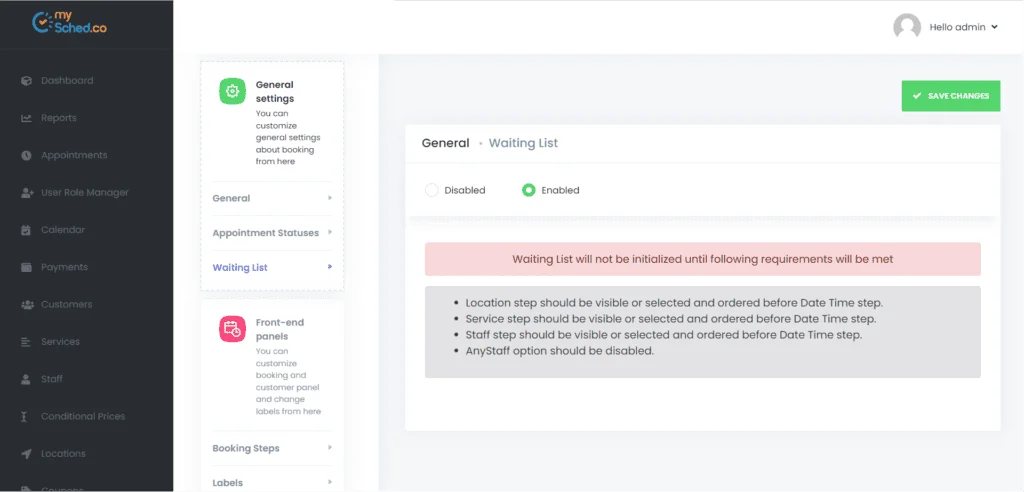The height and width of the screenshot is (492, 1024).
Task: Click the Save Changes button
Action: (951, 96)
